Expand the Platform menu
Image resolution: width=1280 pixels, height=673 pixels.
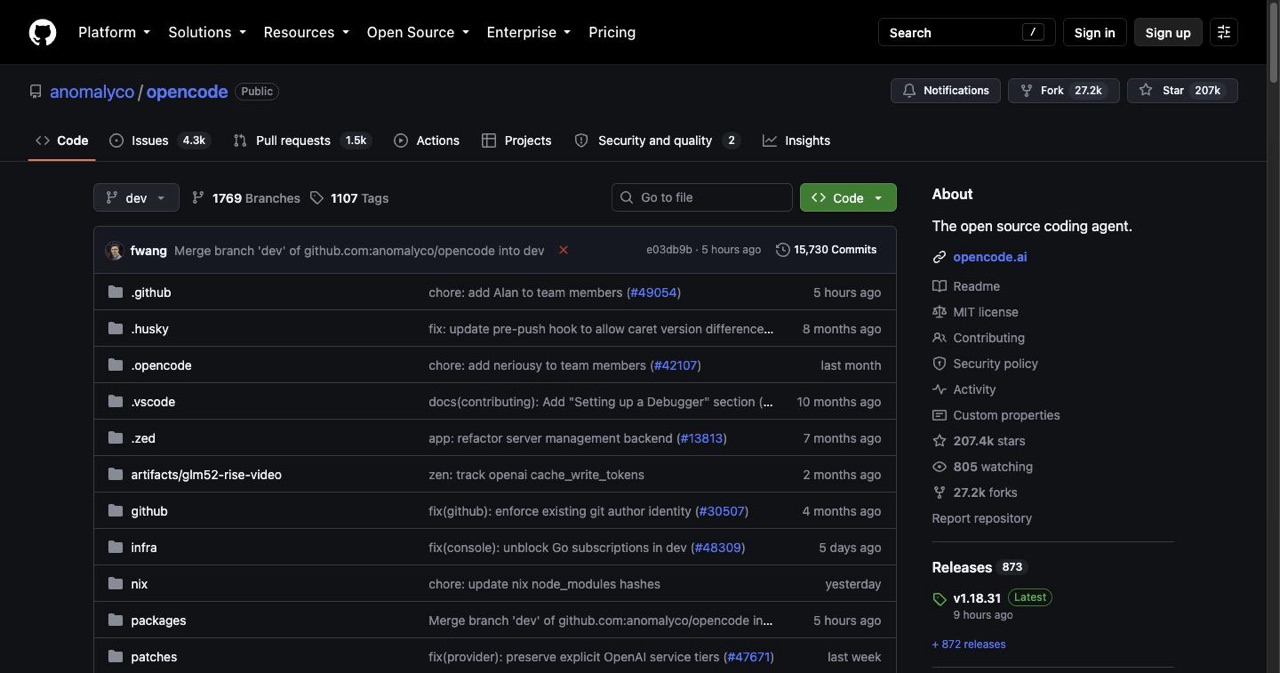114,32
